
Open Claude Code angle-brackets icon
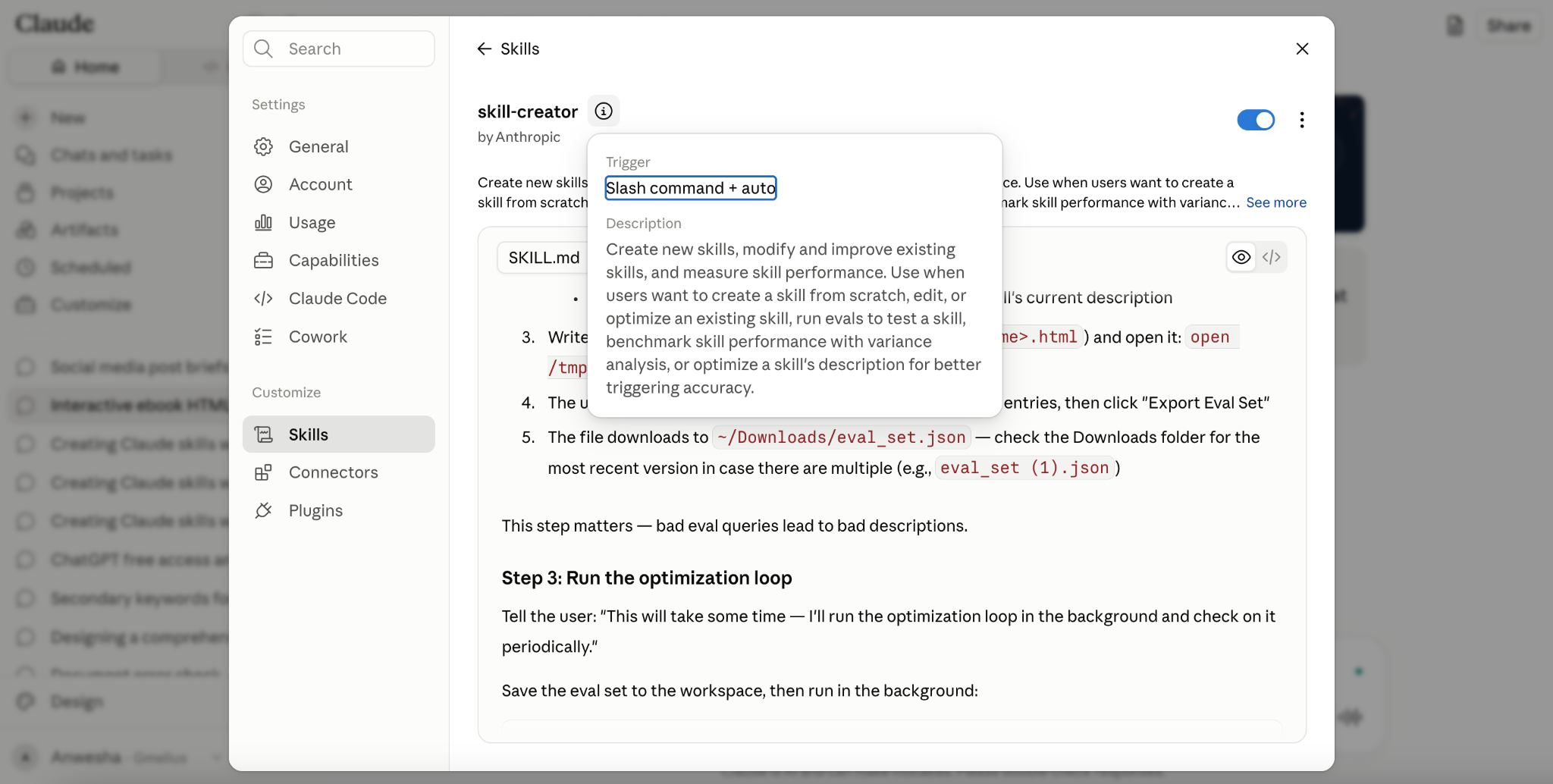263,298
